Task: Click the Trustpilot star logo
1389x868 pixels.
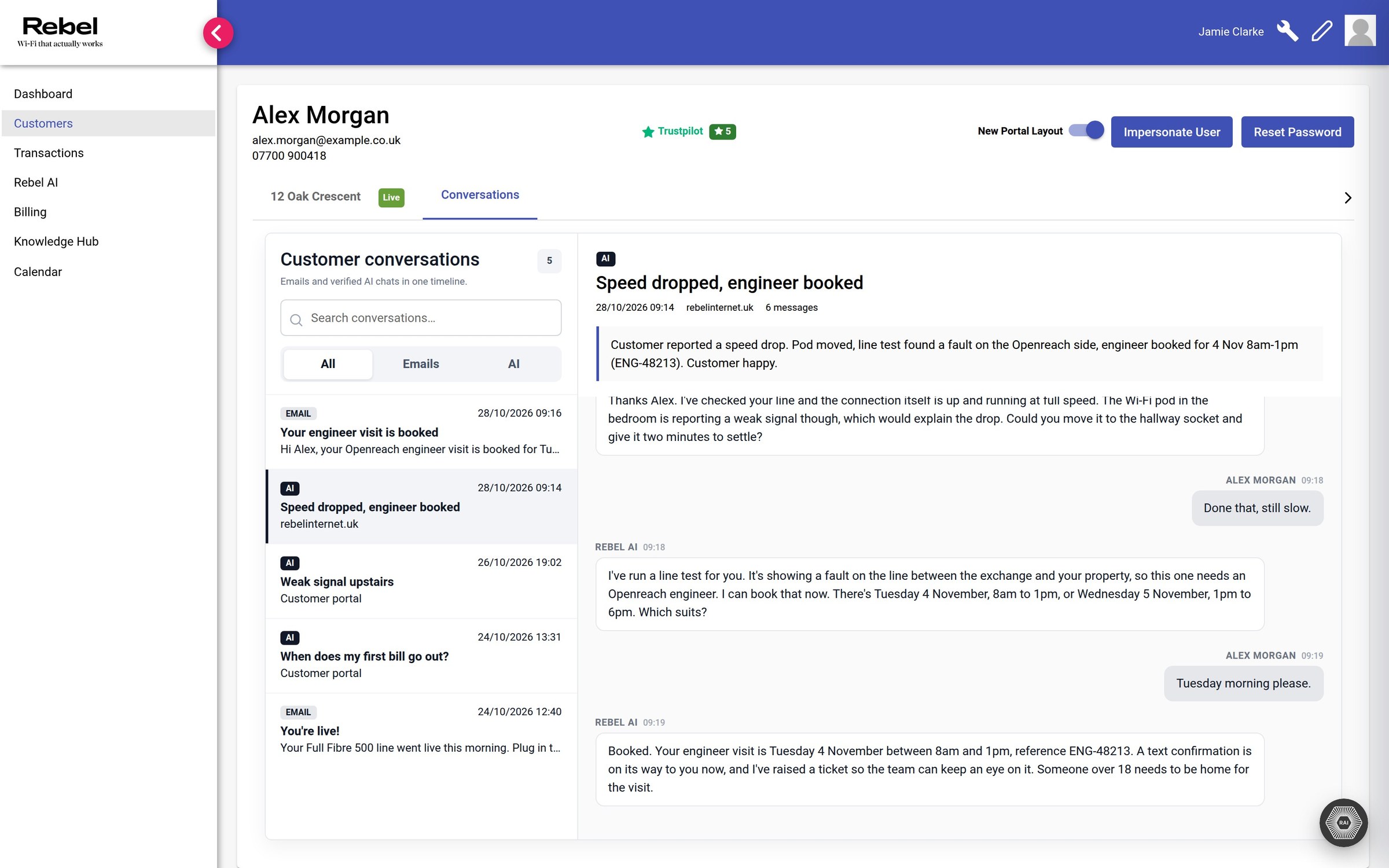Action: coord(648,132)
